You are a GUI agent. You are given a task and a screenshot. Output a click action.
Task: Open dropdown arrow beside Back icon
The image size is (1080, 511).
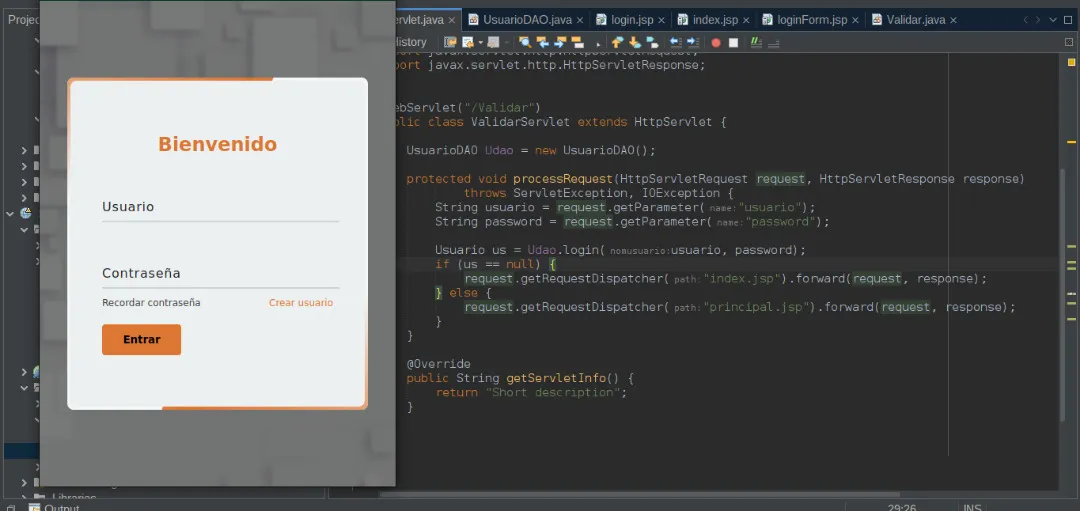pos(481,42)
